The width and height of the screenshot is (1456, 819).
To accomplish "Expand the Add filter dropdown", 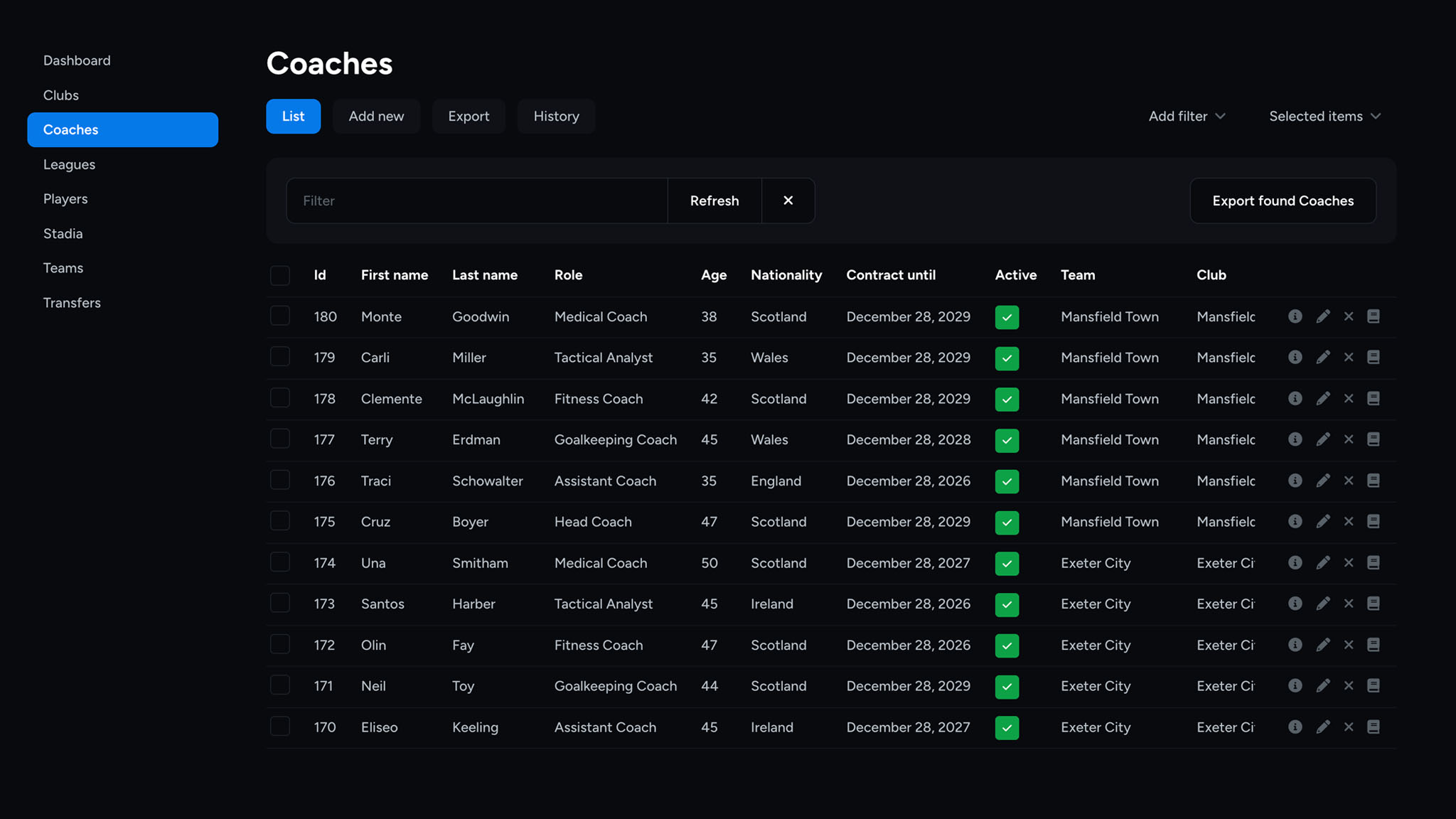I will pyautogui.click(x=1187, y=116).
